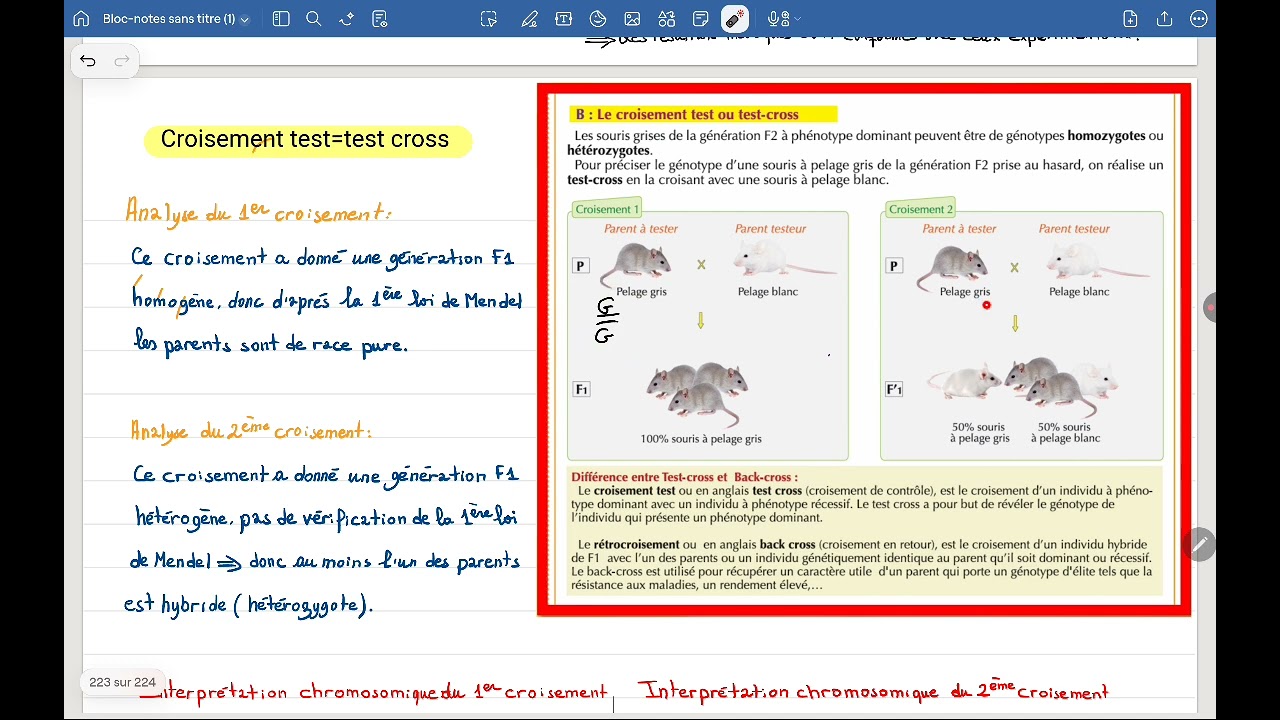The width and height of the screenshot is (1280, 720).
Task: Select the Image insert tool
Action: pyautogui.click(x=632, y=19)
